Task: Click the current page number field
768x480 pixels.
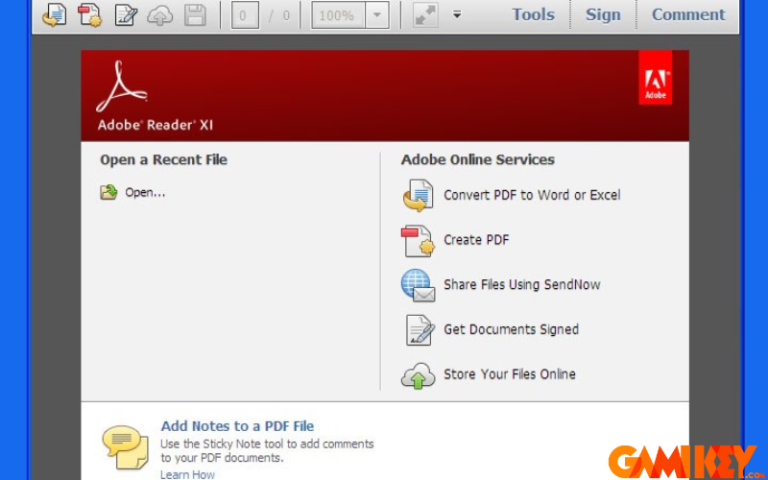Action: coord(244,16)
